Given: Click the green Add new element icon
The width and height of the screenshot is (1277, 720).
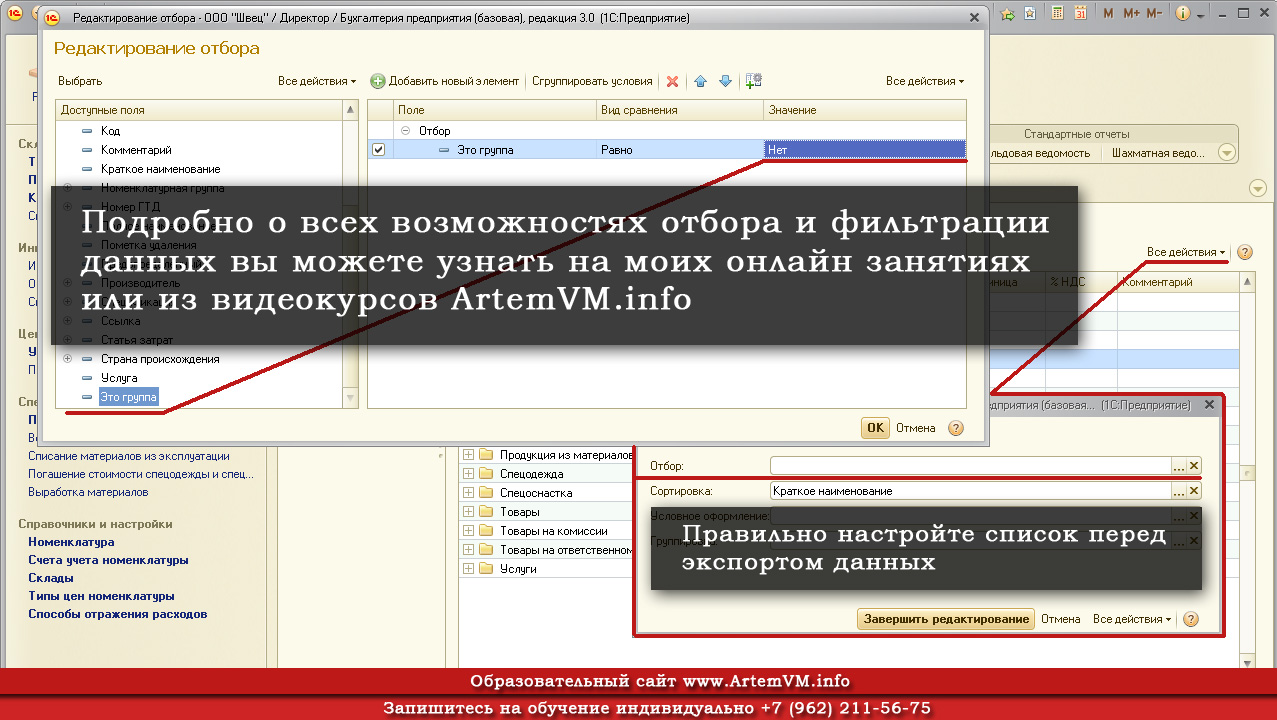Looking at the screenshot, I should pos(377,81).
